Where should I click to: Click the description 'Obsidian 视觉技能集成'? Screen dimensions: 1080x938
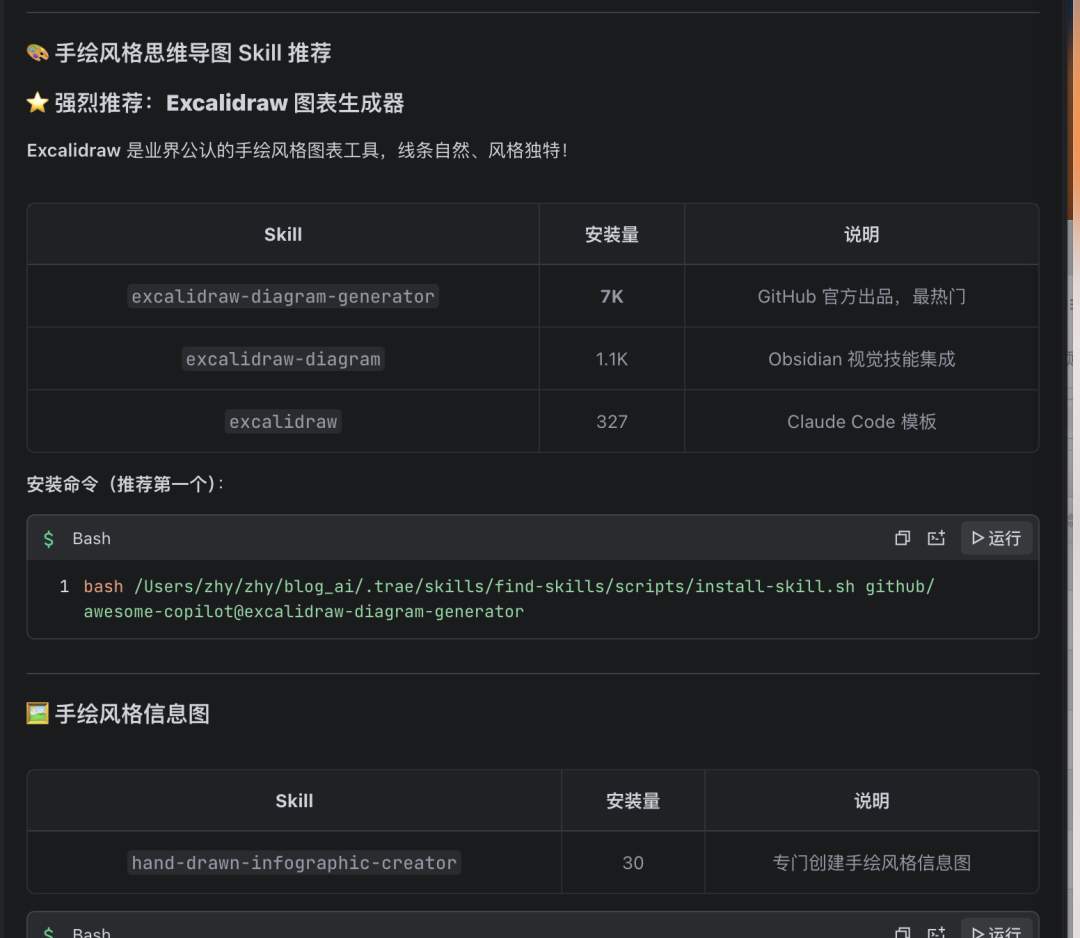[x=862, y=359]
